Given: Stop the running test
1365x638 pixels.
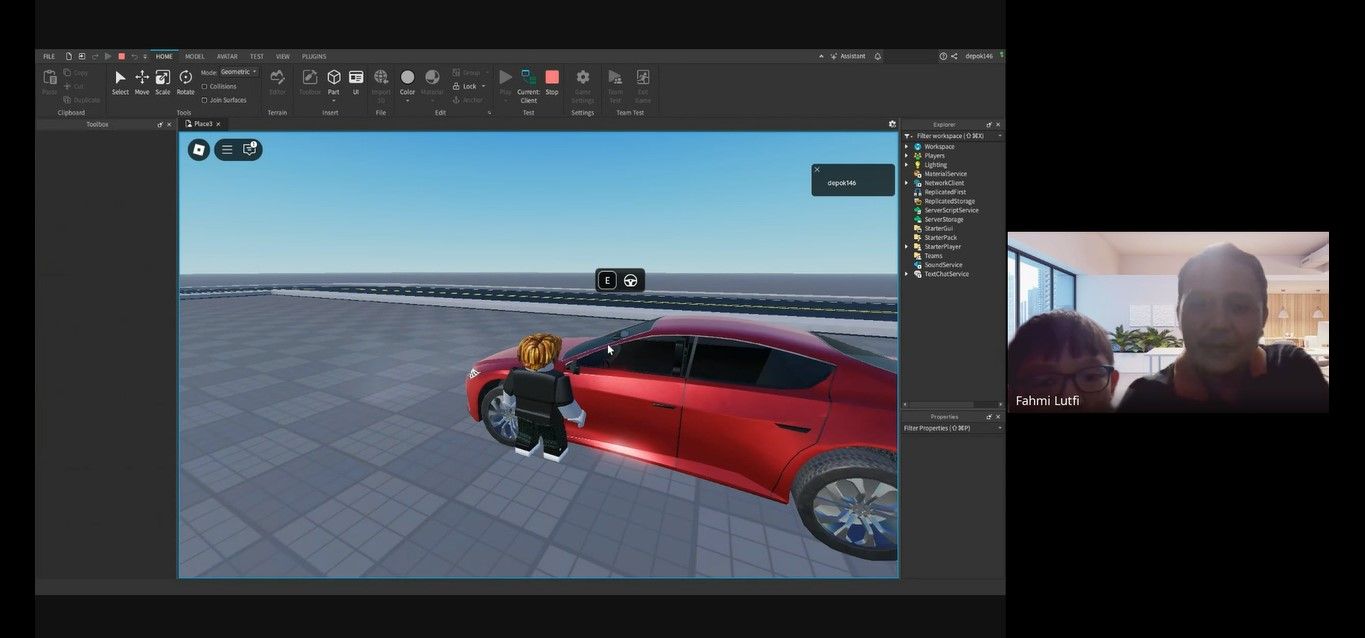Looking at the screenshot, I should pyautogui.click(x=552, y=82).
